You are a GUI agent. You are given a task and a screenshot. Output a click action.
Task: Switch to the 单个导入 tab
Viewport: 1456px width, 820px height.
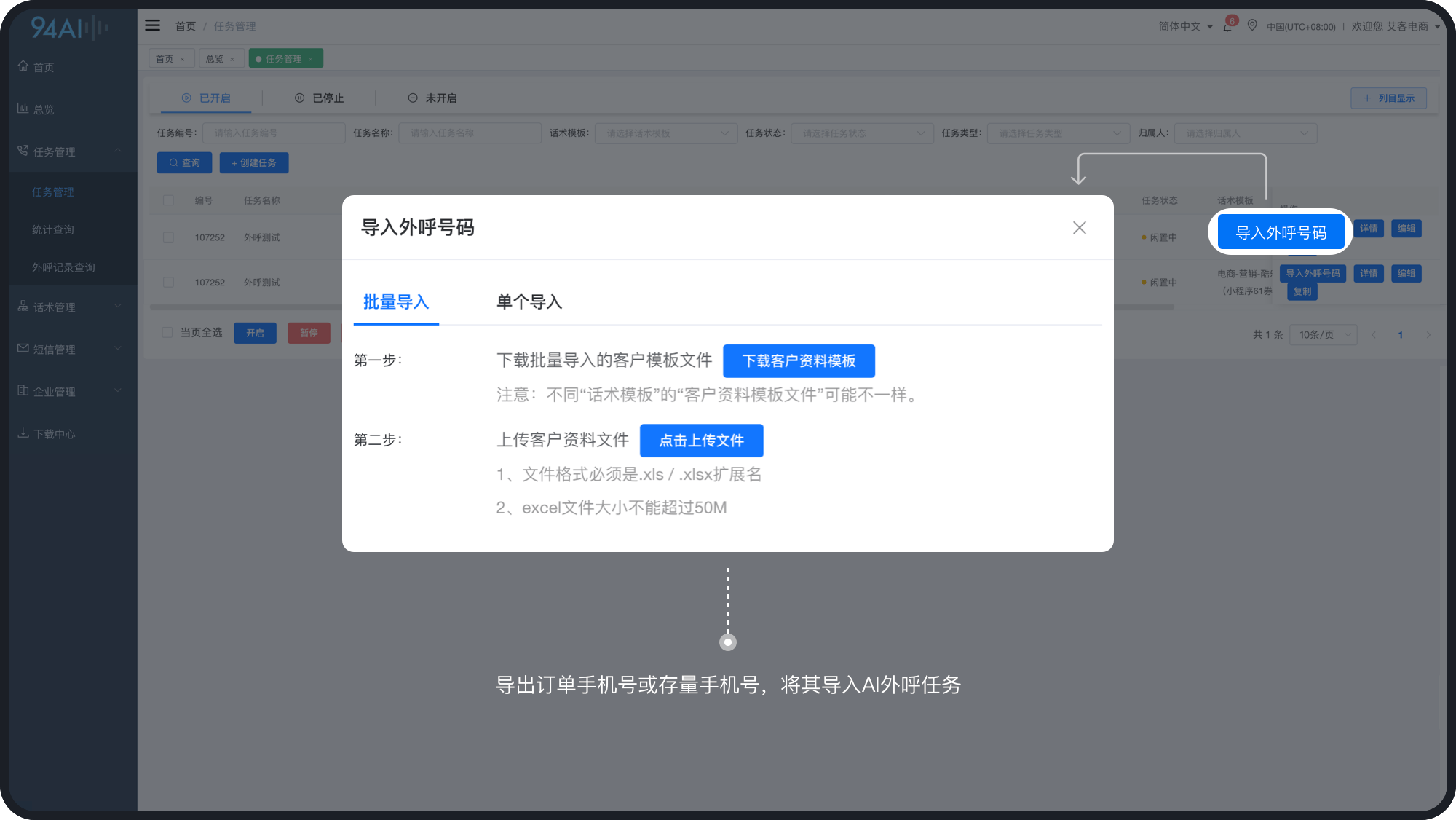click(529, 302)
